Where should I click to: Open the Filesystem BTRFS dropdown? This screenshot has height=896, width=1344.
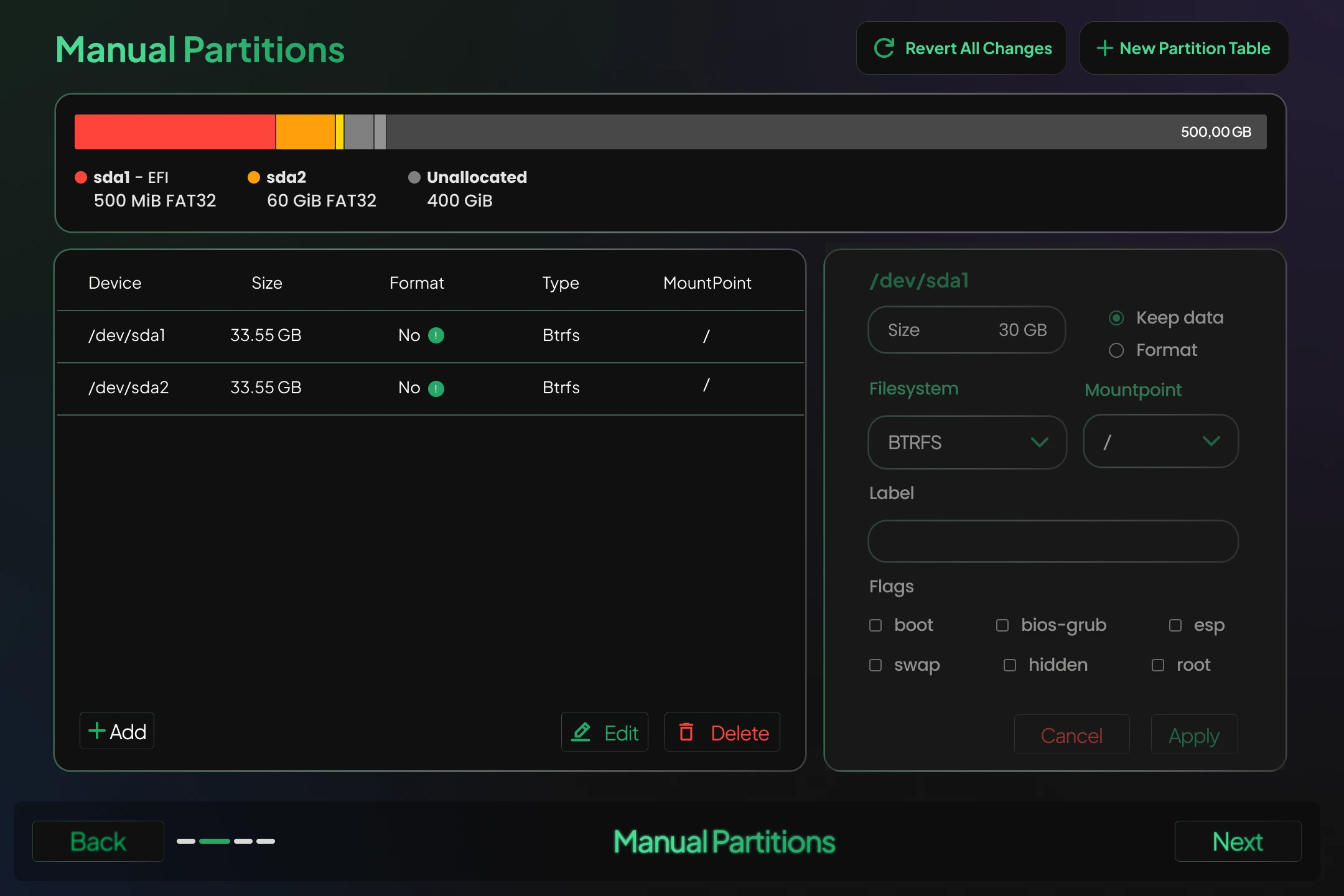[x=966, y=442]
